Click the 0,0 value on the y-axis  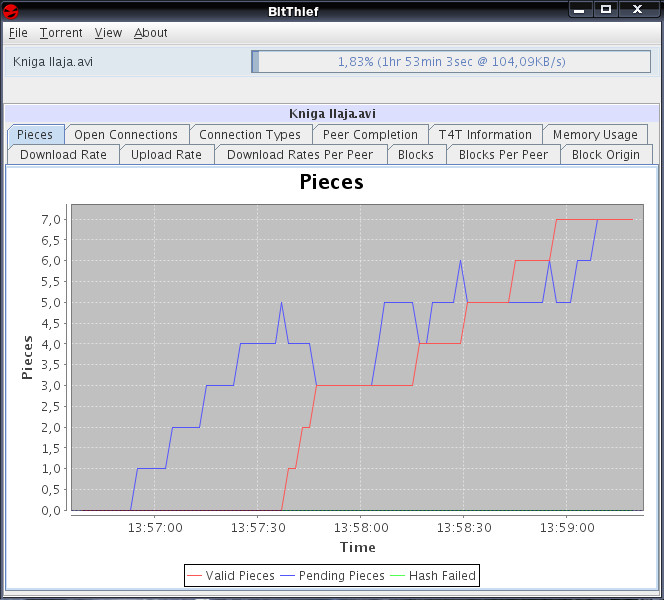[51, 510]
